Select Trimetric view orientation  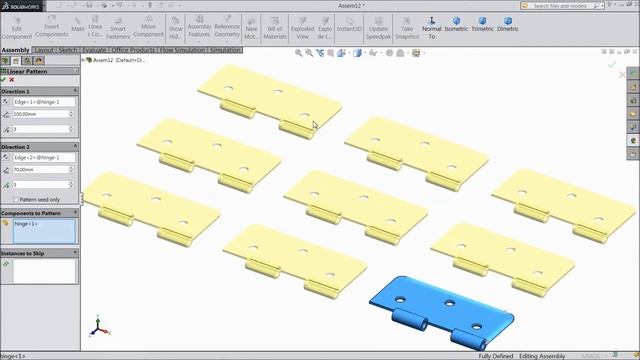click(482, 24)
